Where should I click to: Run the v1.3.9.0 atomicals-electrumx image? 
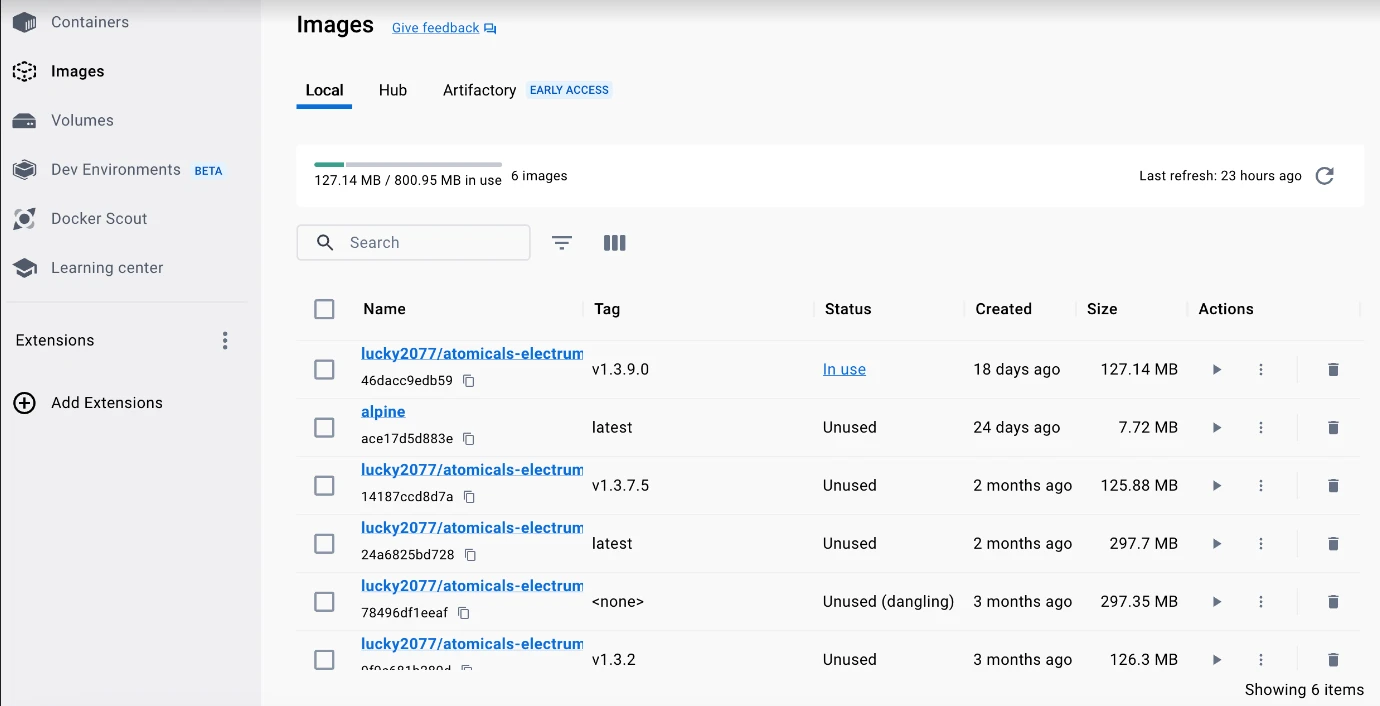(x=1217, y=370)
